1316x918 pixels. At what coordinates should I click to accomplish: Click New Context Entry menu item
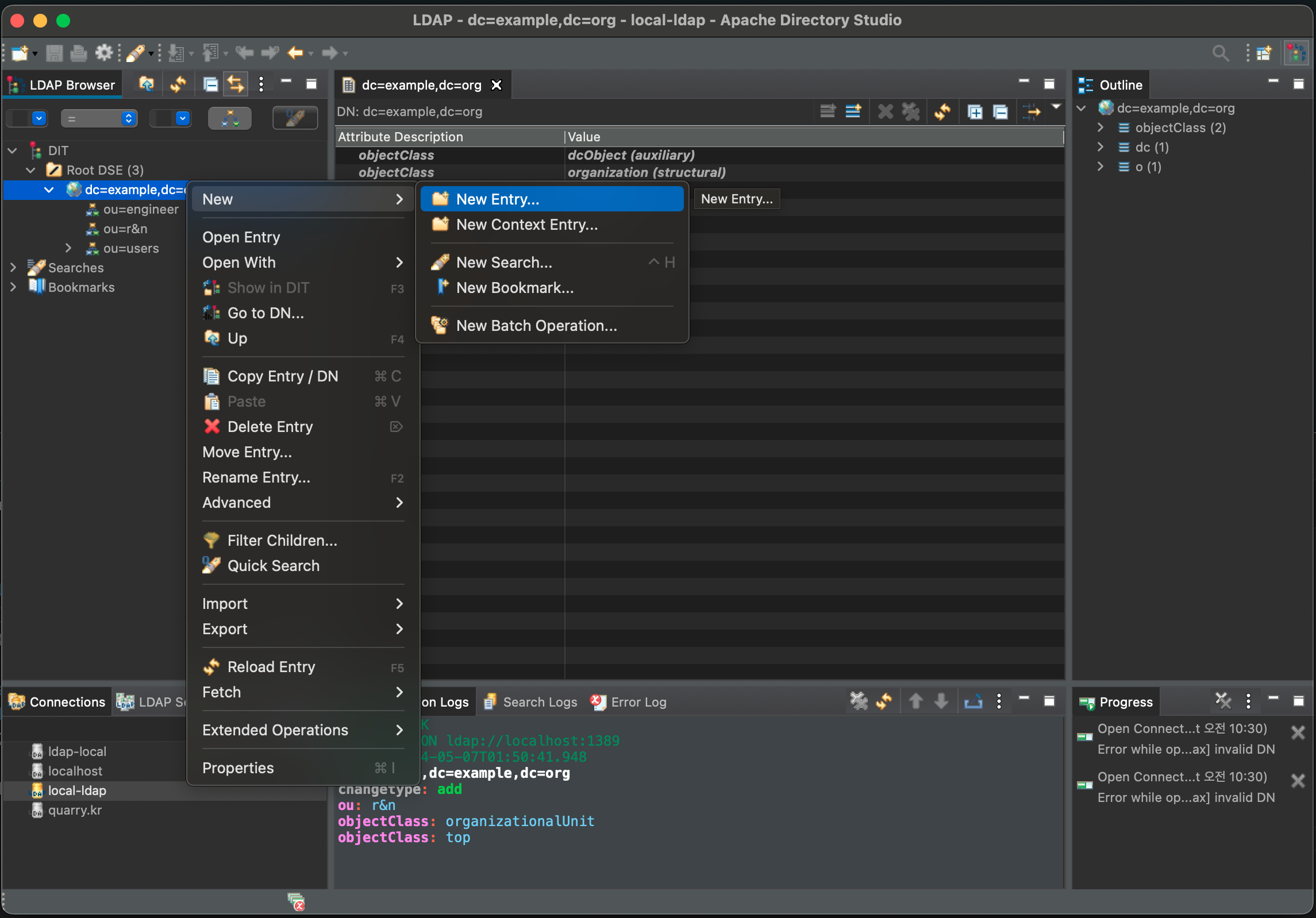pos(526,225)
